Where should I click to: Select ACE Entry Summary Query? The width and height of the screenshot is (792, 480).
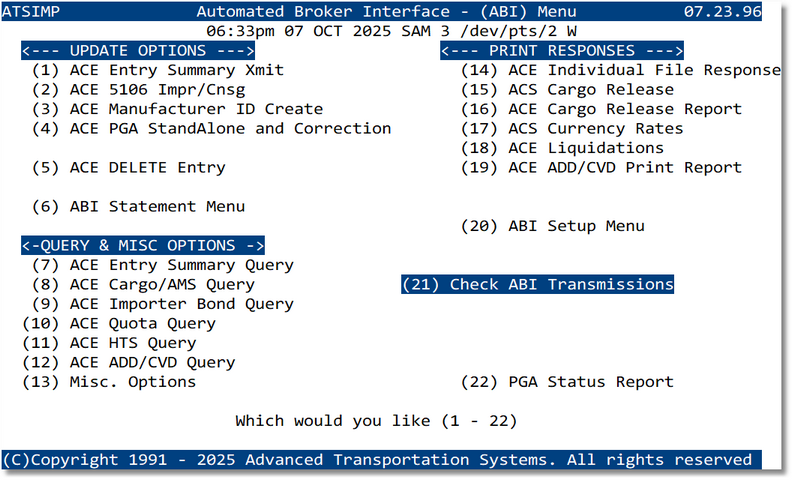[x=162, y=265]
